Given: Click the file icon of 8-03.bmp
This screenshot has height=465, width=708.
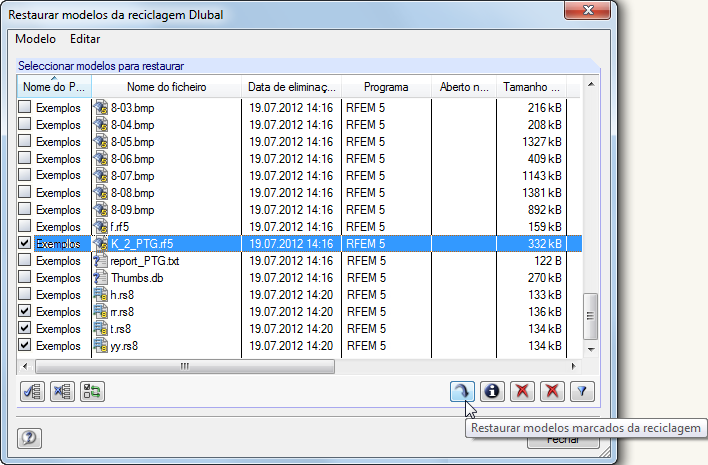Looking at the screenshot, I should click(101, 107).
